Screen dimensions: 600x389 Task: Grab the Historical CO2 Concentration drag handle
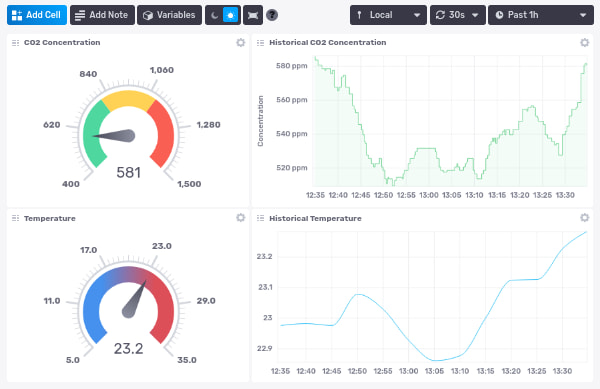261,43
